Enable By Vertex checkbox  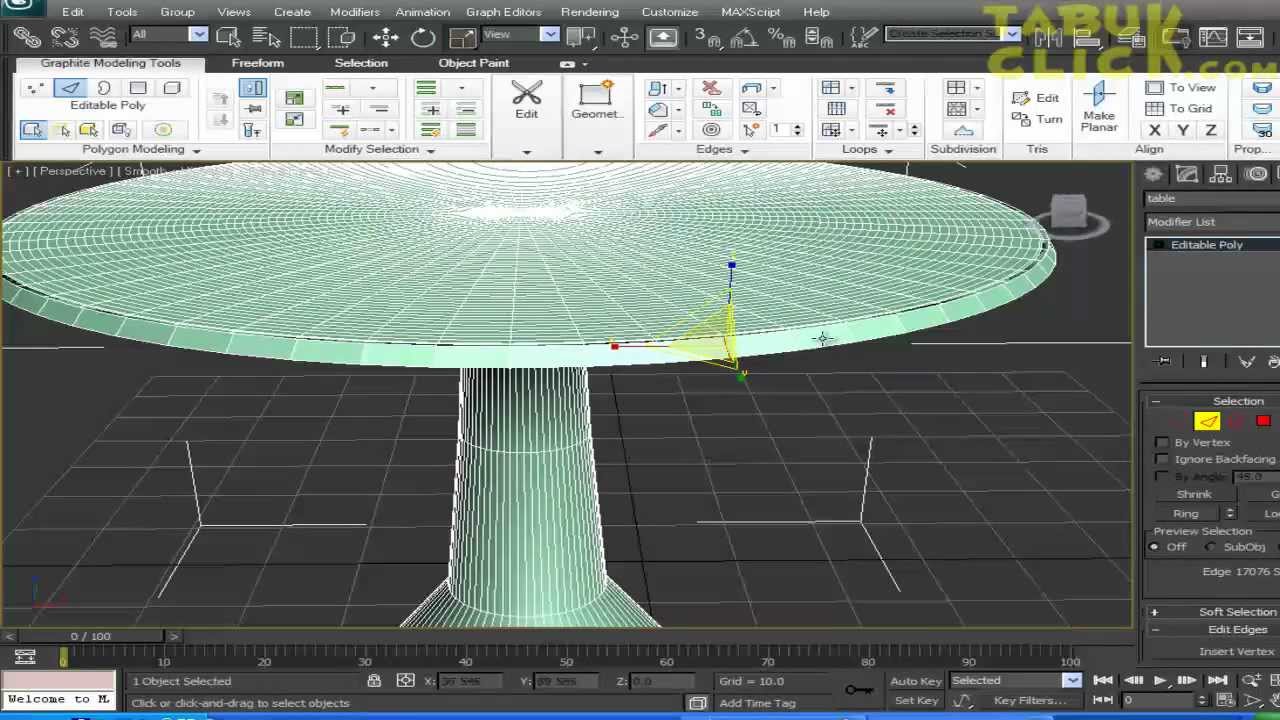pos(1162,442)
